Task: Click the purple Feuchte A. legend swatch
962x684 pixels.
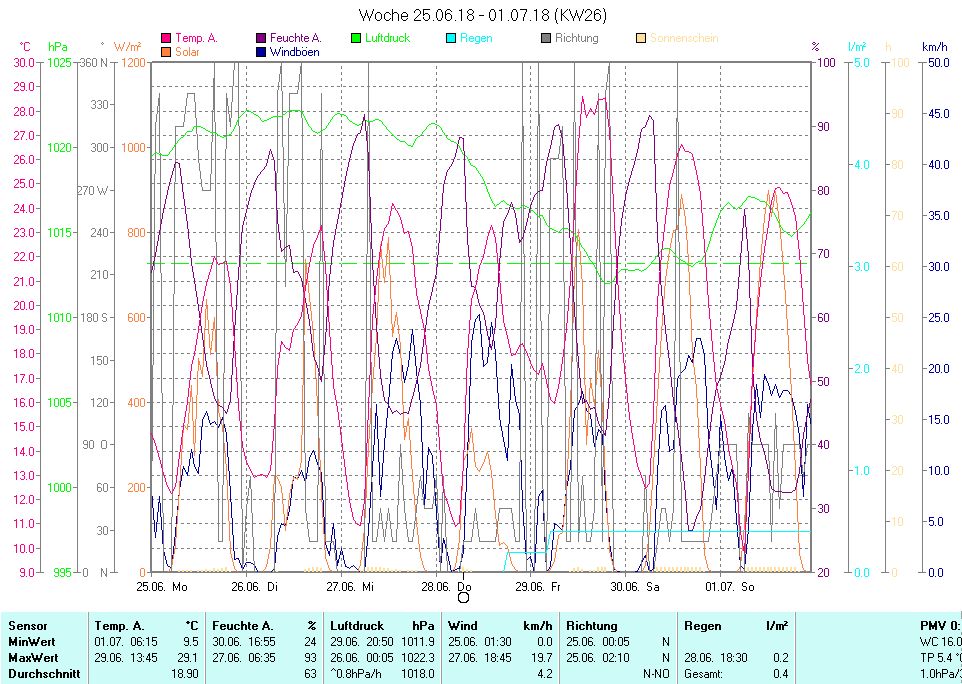Action: (261, 38)
